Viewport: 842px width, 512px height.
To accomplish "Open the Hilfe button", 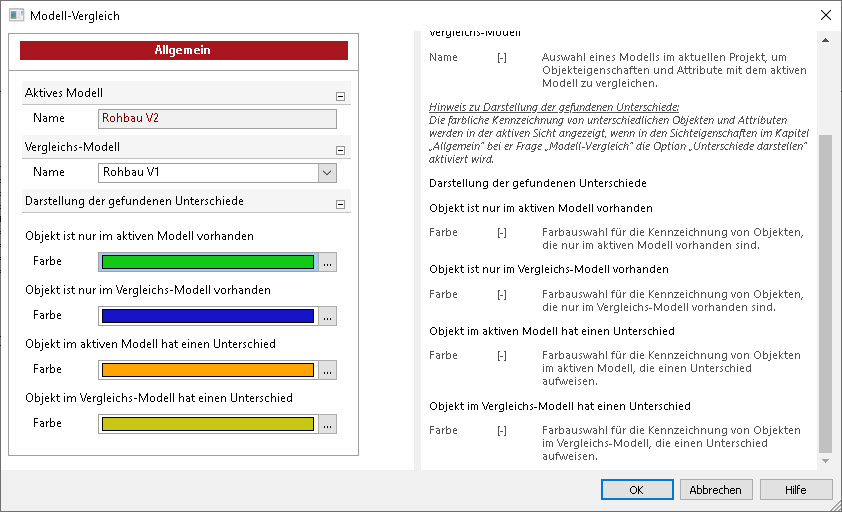I will point(796,489).
